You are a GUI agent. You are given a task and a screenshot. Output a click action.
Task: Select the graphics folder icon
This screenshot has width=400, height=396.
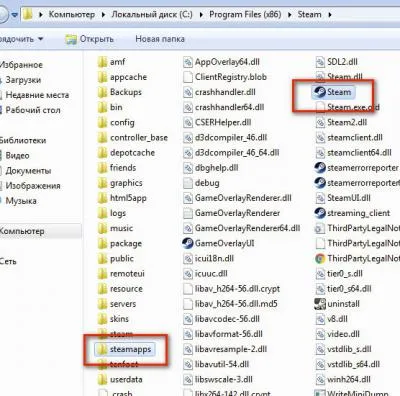pyautogui.click(x=102, y=183)
